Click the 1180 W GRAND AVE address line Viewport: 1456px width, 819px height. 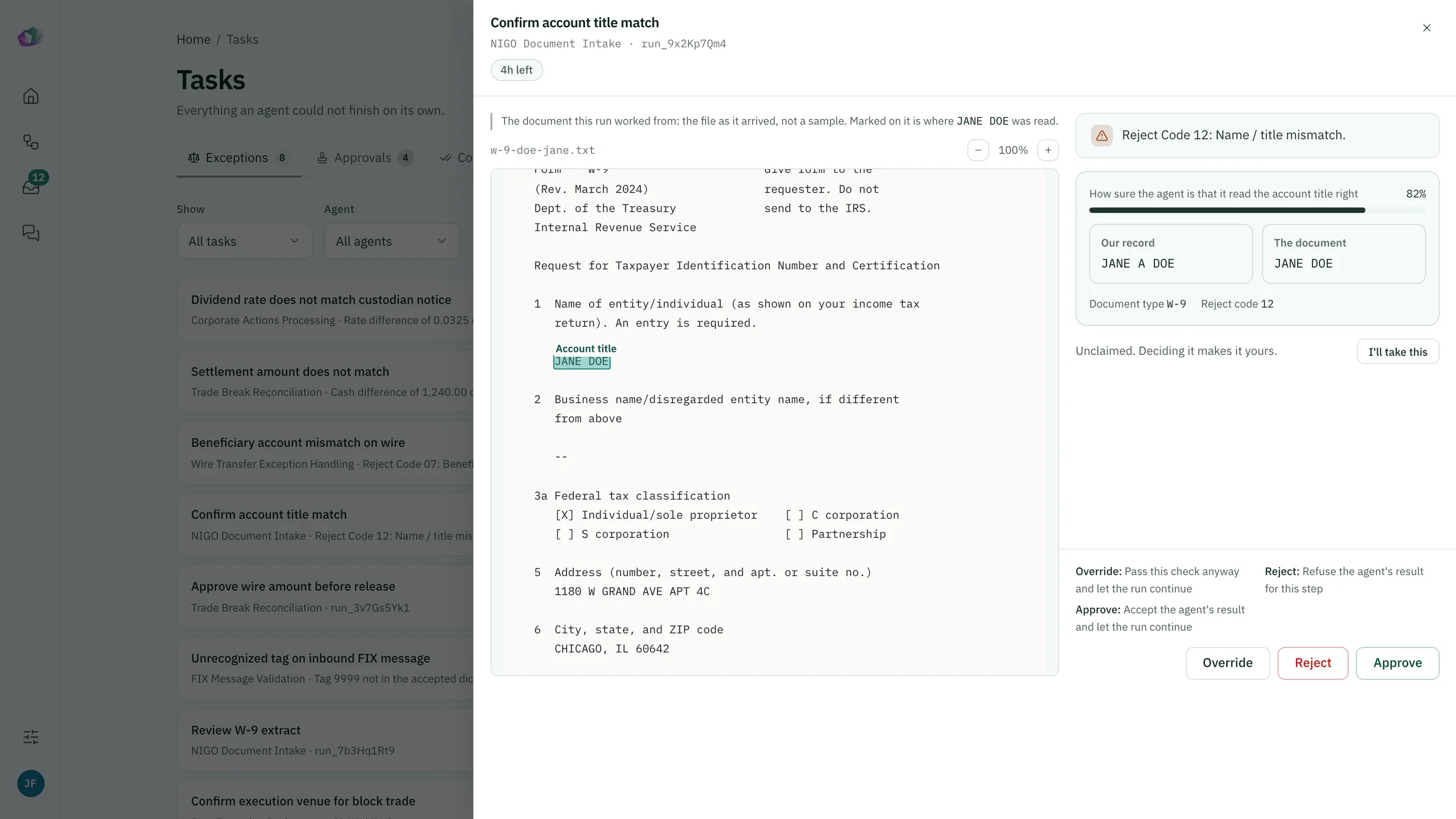pyautogui.click(x=632, y=591)
